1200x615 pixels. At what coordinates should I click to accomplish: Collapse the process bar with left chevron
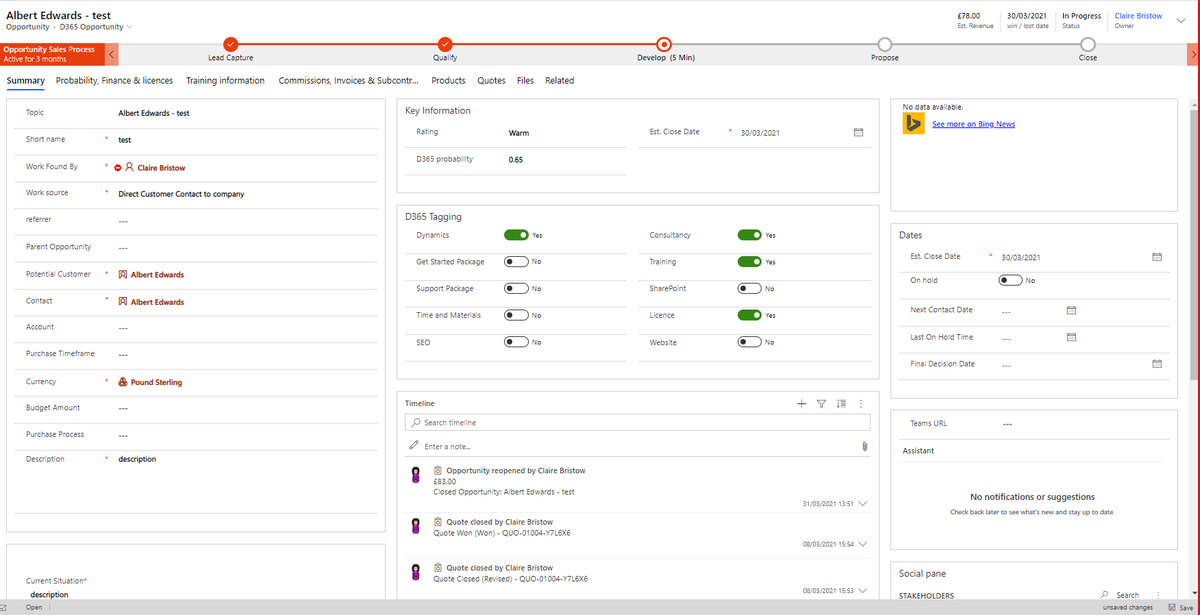[x=111, y=53]
